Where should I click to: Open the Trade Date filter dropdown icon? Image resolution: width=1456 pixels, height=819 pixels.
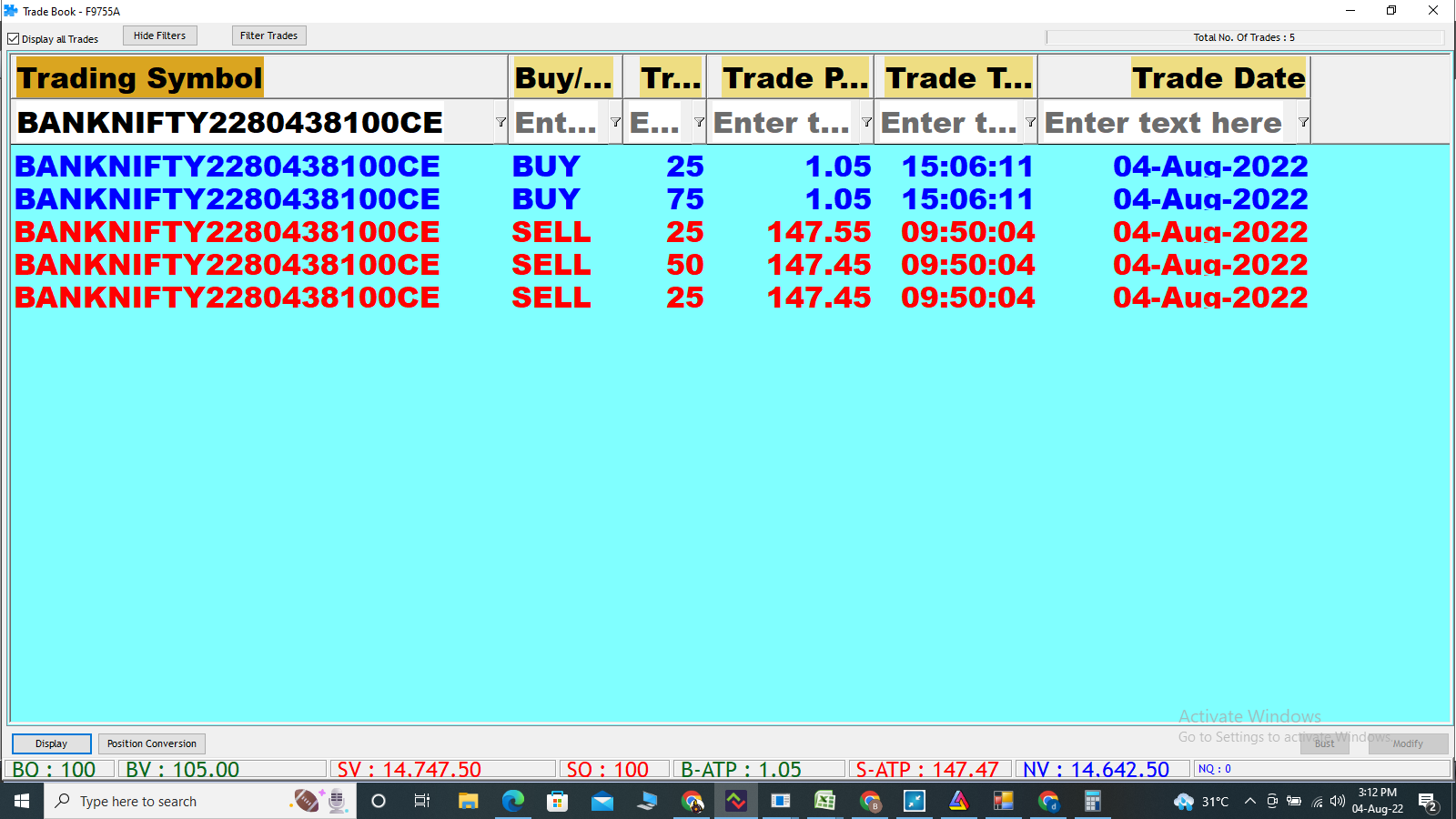click(x=1303, y=122)
